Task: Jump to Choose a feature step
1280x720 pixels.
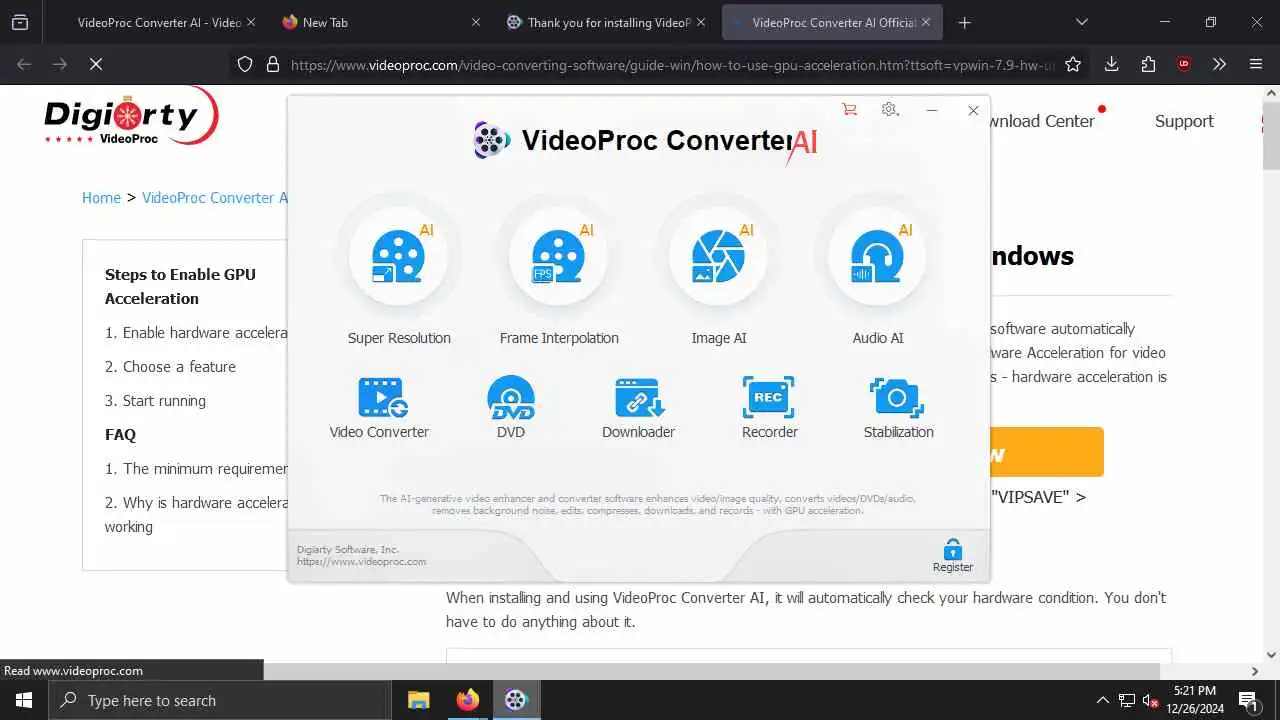Action: [170, 367]
